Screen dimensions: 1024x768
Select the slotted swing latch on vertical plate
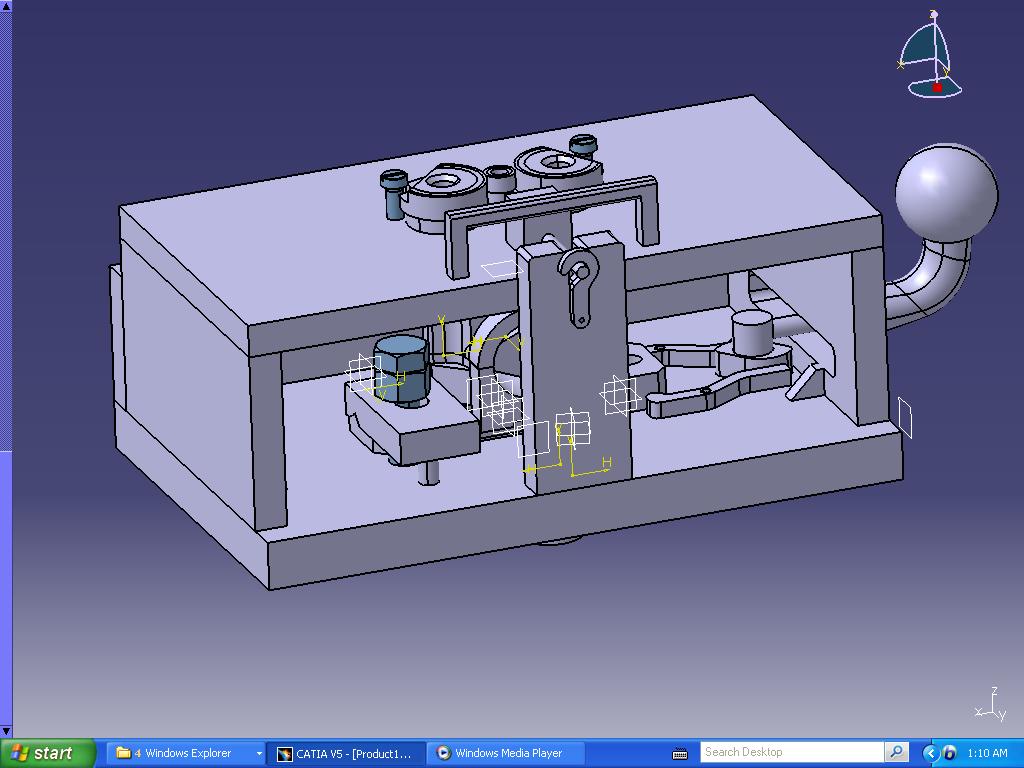tap(579, 286)
